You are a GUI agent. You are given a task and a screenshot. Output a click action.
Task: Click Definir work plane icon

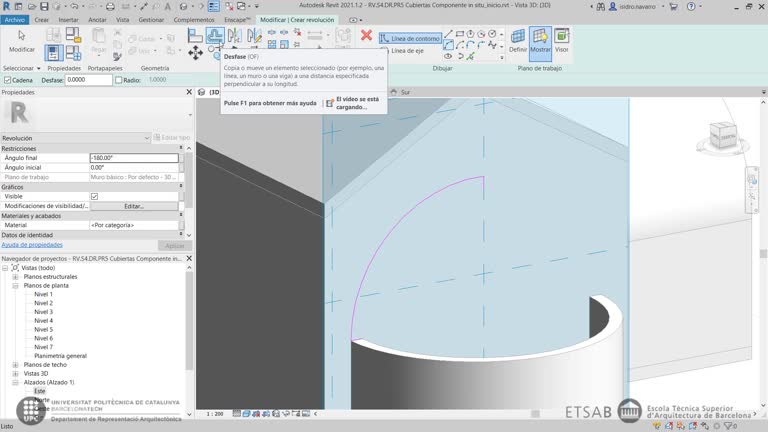[517, 40]
